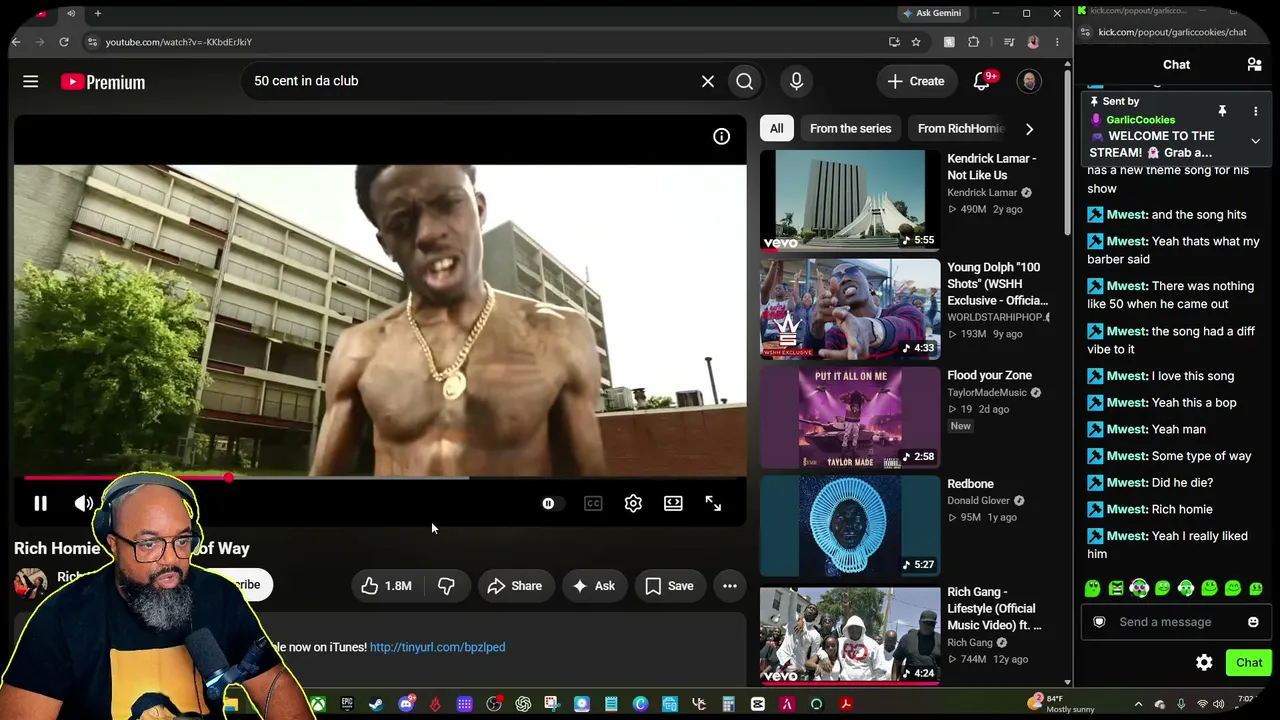Open pinned message three-dot options
The width and height of the screenshot is (1280, 720).
[1256, 111]
